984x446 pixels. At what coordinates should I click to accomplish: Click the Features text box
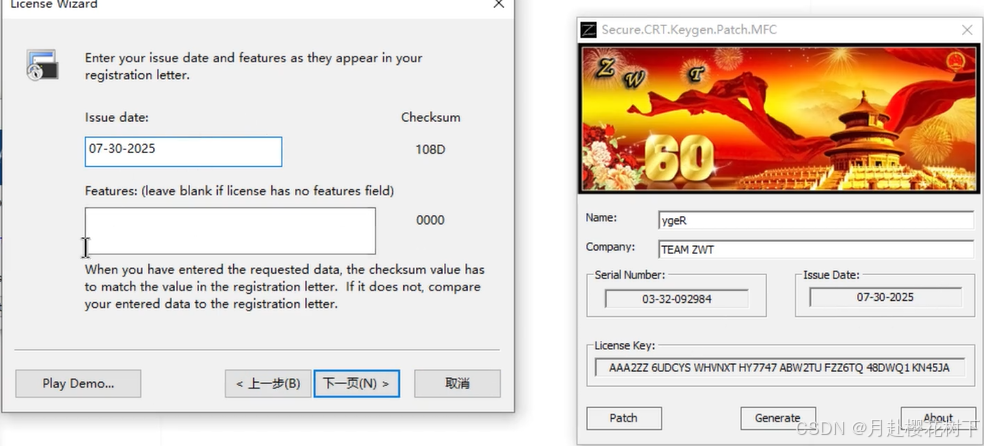pos(230,231)
